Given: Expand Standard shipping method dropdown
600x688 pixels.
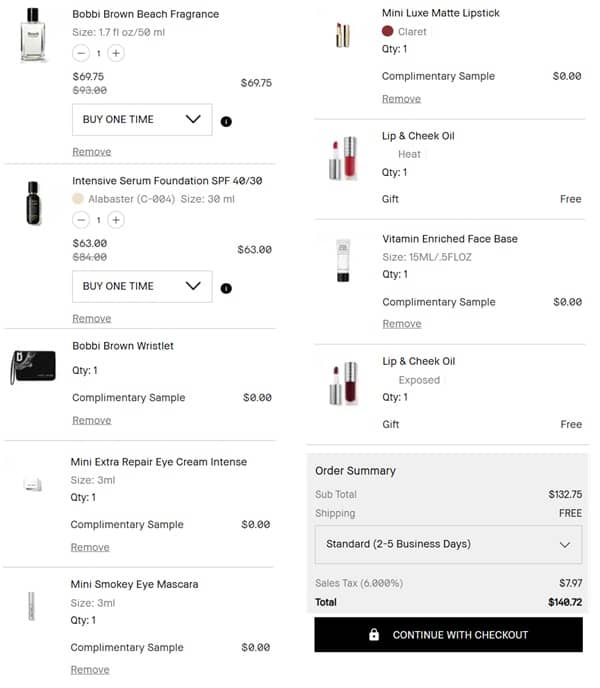Looking at the screenshot, I should [448, 545].
